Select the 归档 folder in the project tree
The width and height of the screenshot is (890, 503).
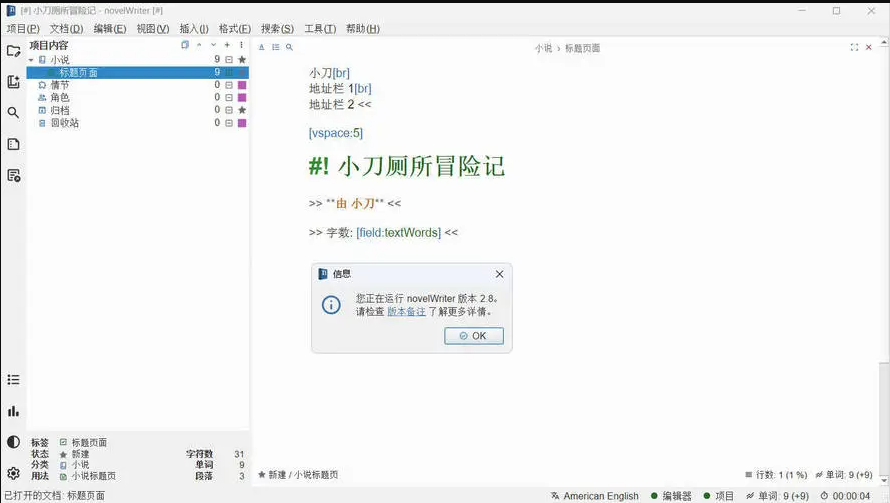pos(60,110)
